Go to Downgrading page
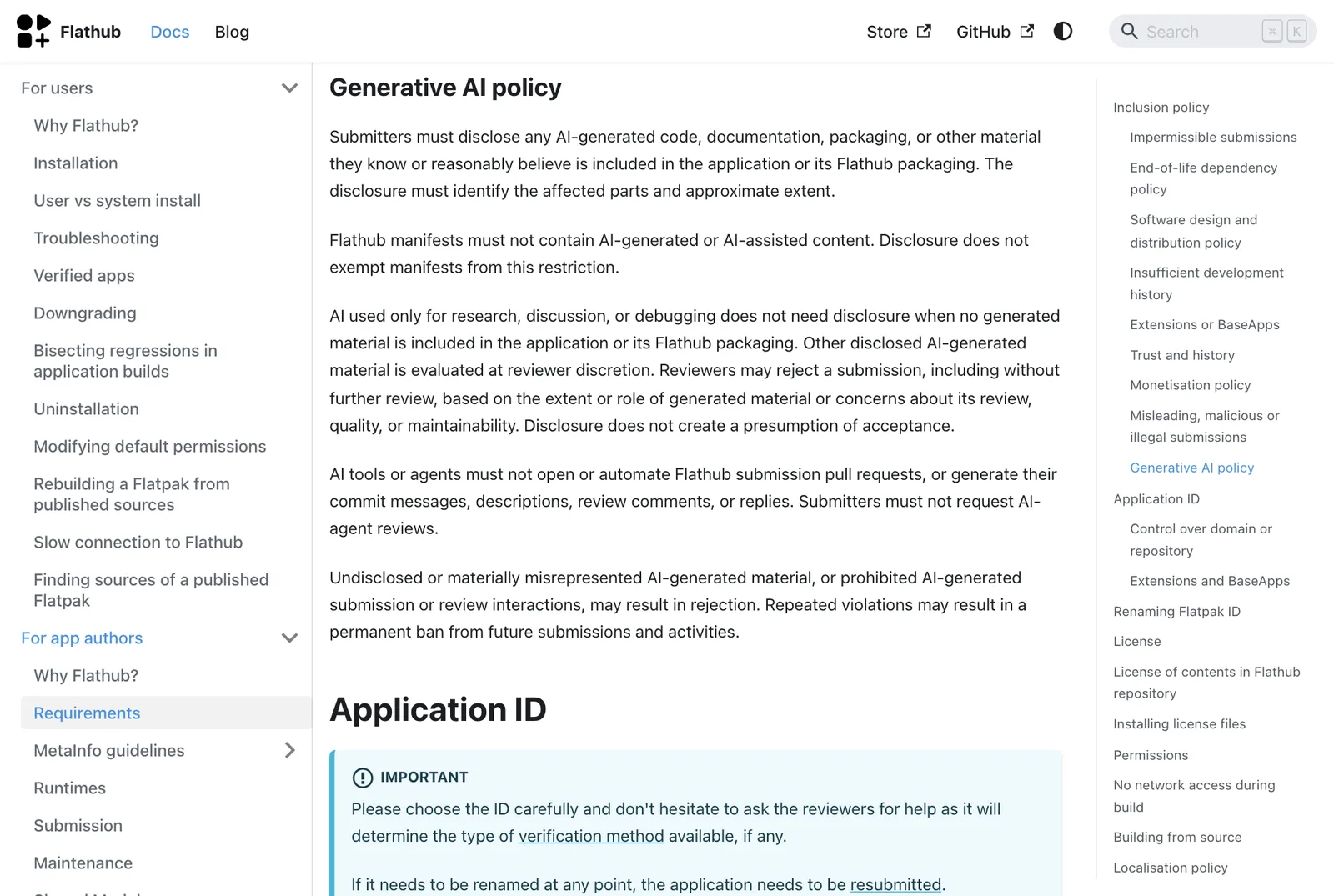 (85, 313)
